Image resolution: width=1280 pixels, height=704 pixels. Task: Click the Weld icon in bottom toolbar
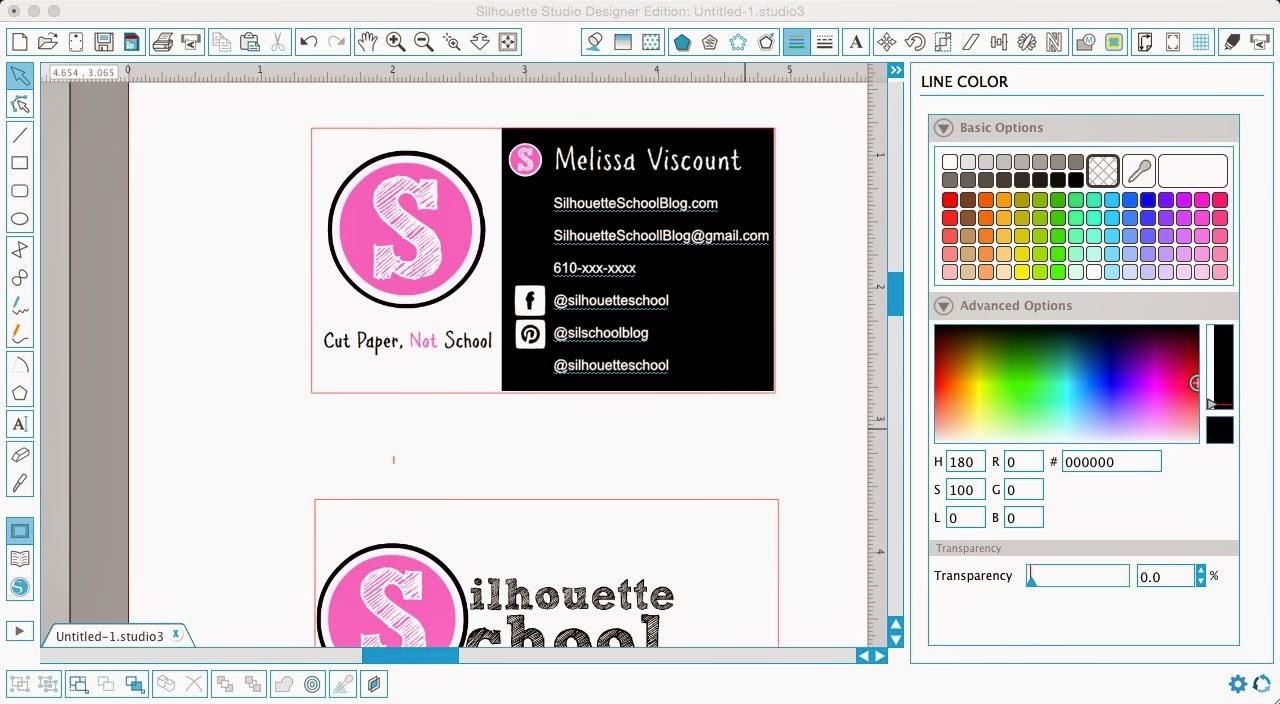[284, 684]
